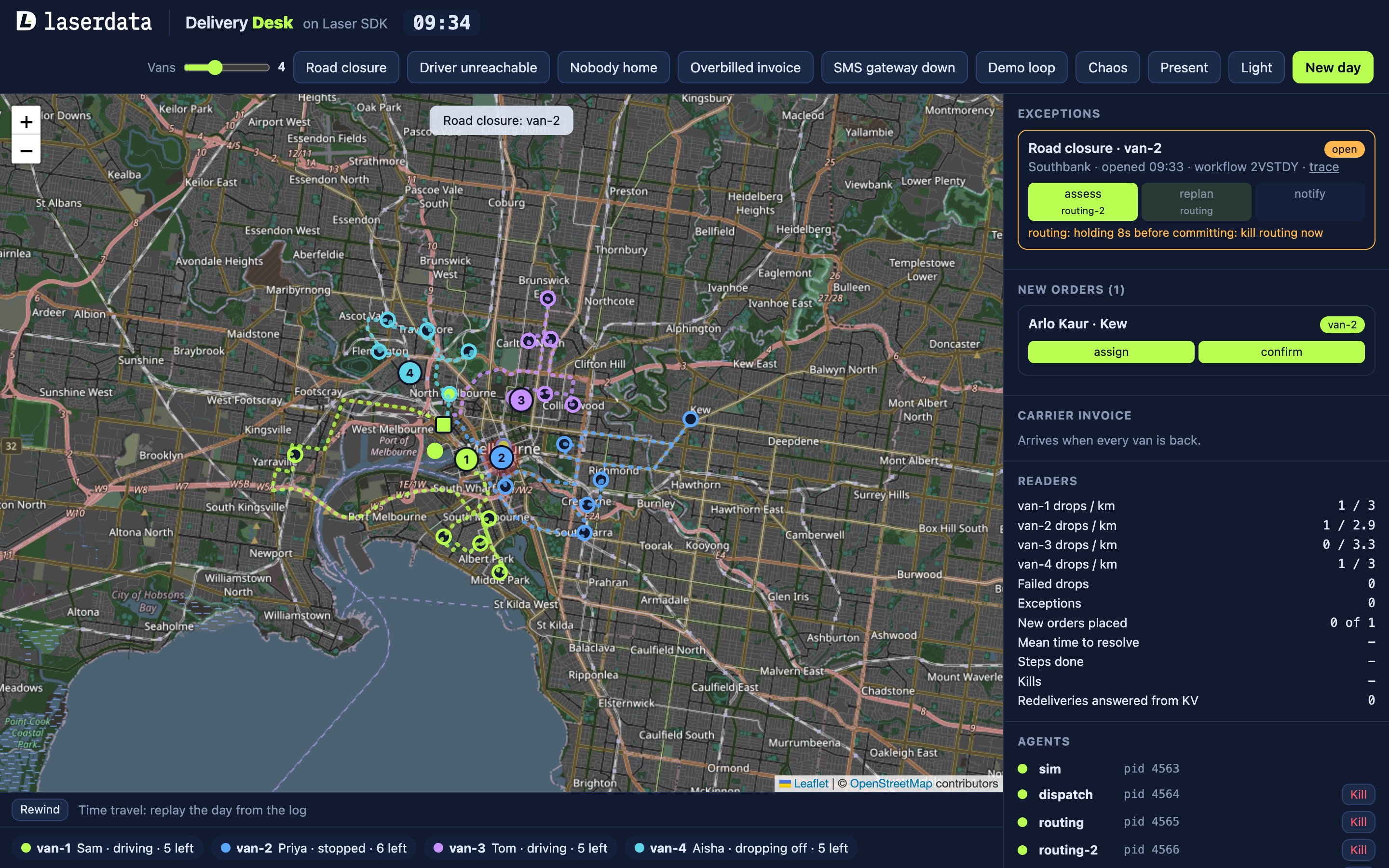Viewport: 1389px width, 868px height.
Task: Start the Demo loop
Action: (1021, 67)
